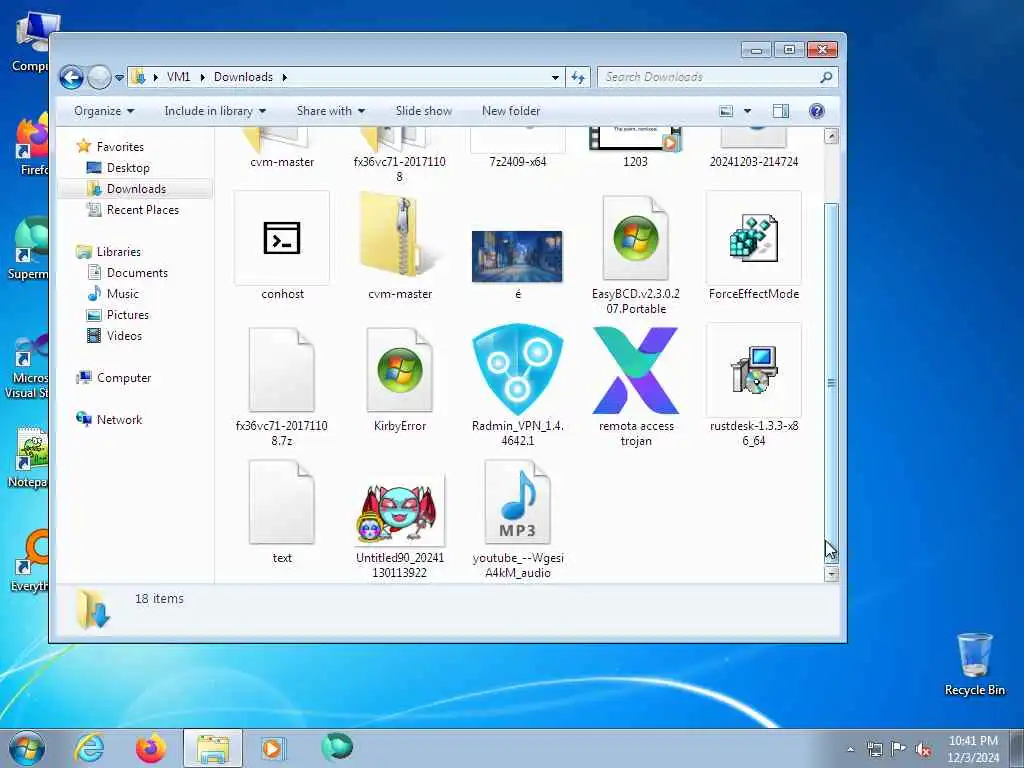Select the 20241203-214724 file

pos(754,146)
